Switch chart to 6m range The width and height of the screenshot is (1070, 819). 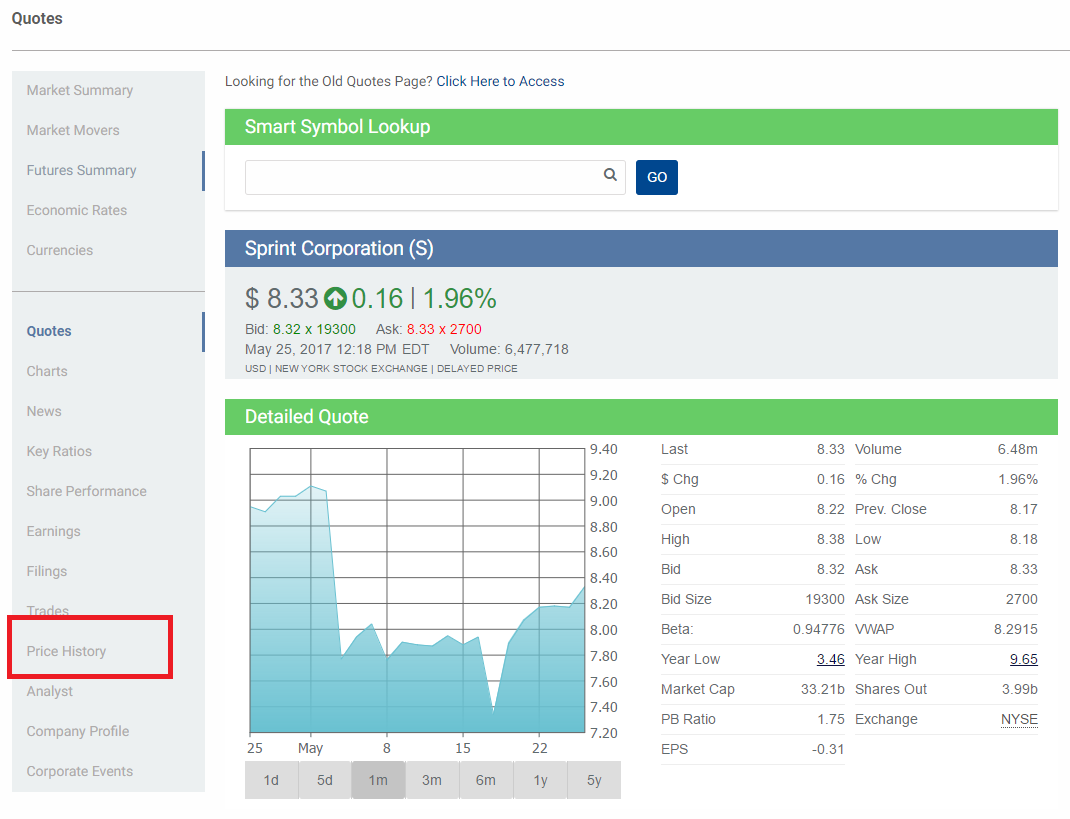click(x=486, y=780)
